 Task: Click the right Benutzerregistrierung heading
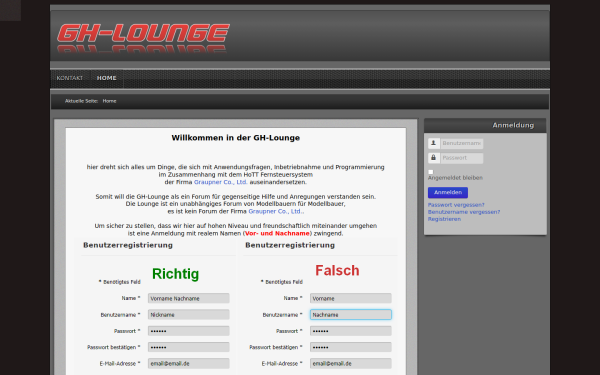[x=290, y=245]
